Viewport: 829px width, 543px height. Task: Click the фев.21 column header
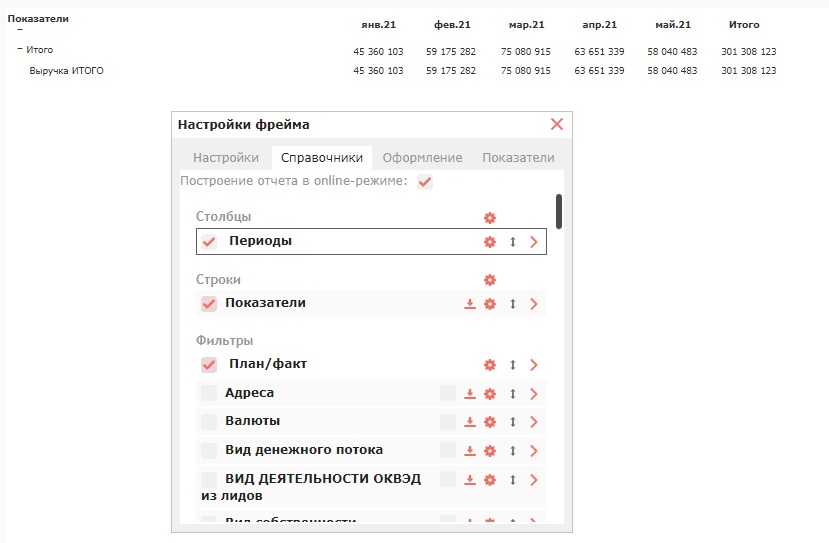[x=452, y=25]
